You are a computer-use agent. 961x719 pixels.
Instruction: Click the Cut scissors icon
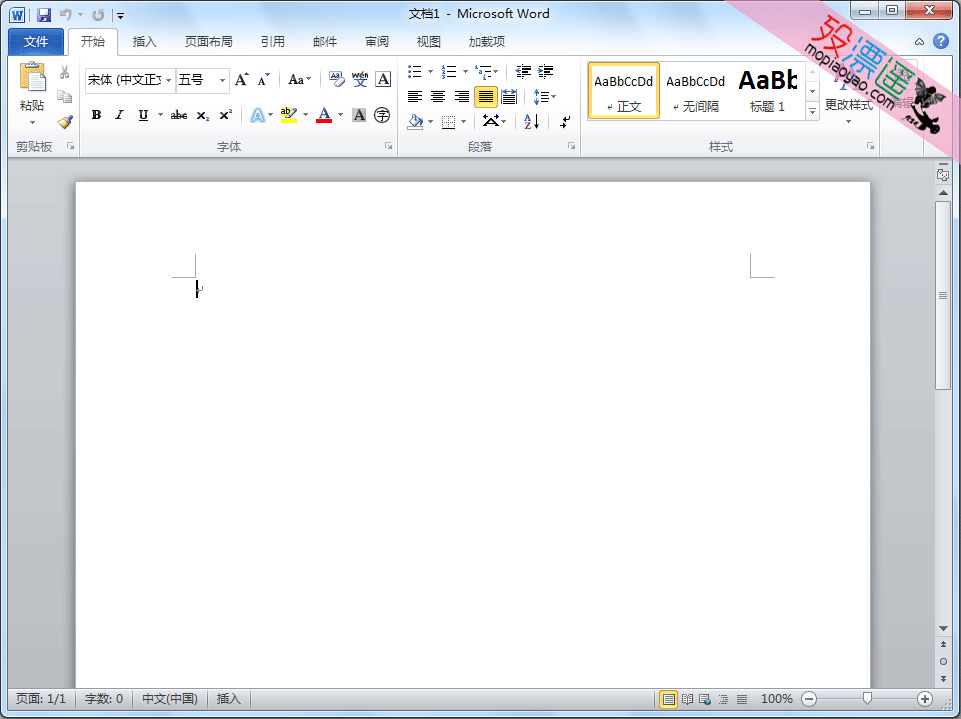click(64, 72)
